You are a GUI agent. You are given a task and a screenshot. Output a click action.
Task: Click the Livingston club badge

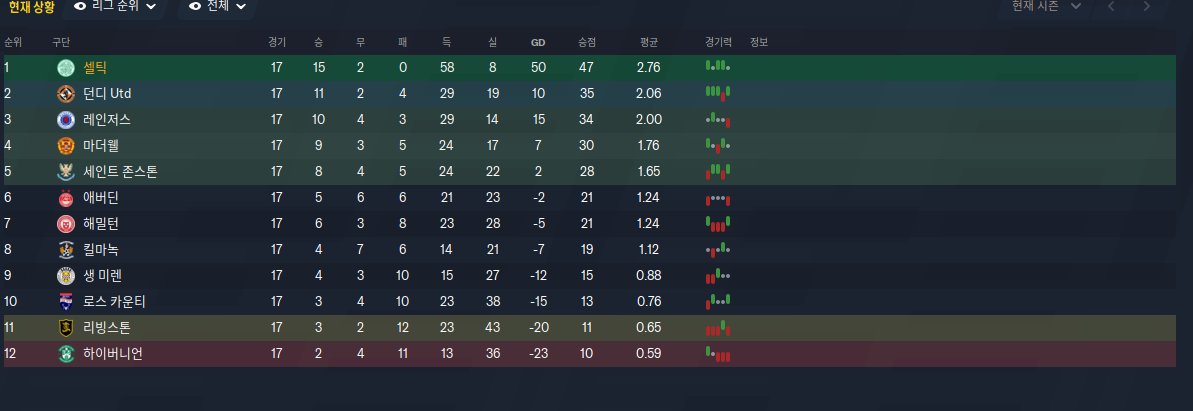coord(66,328)
